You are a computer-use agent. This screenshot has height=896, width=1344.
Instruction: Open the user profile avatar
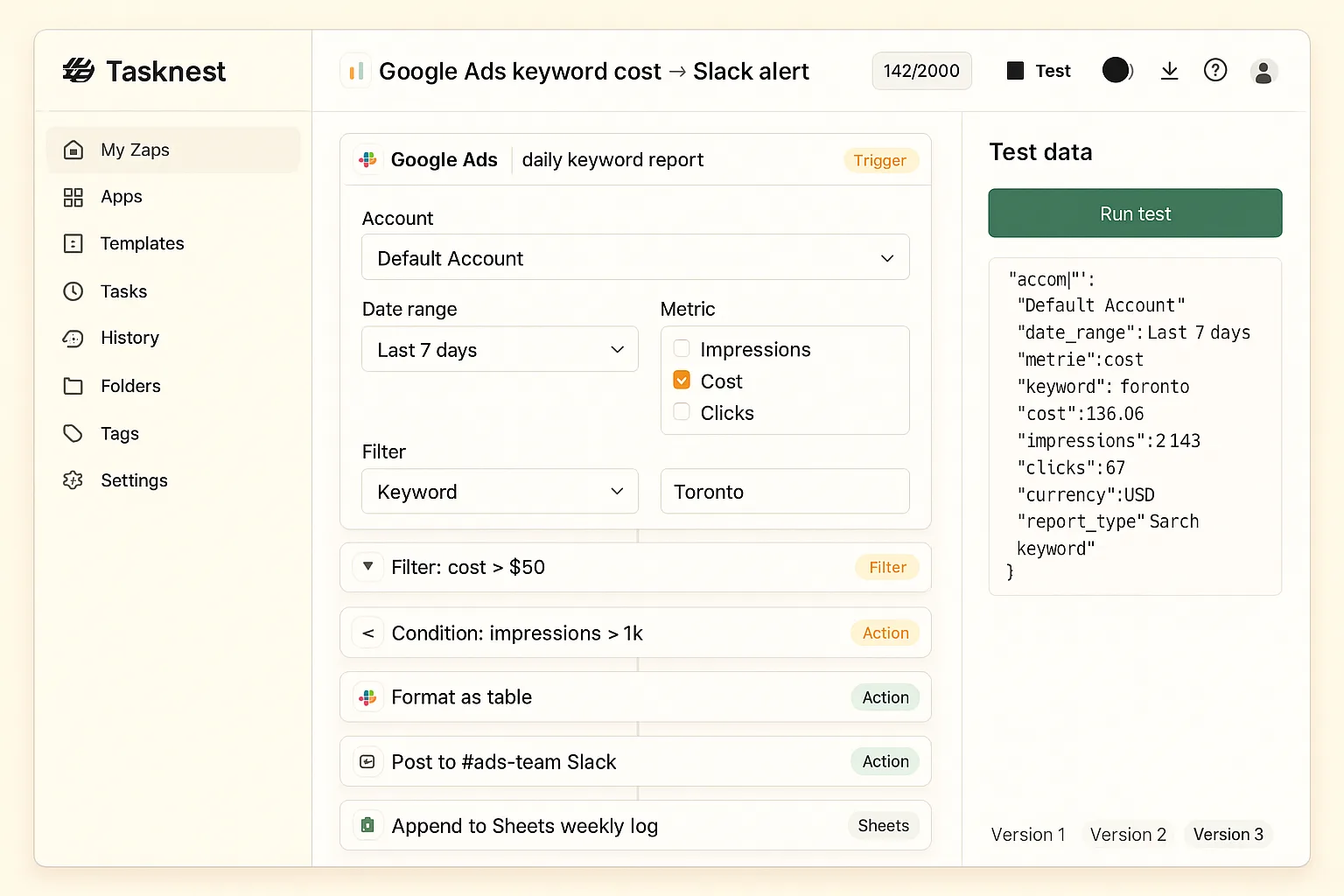pos(1263,71)
